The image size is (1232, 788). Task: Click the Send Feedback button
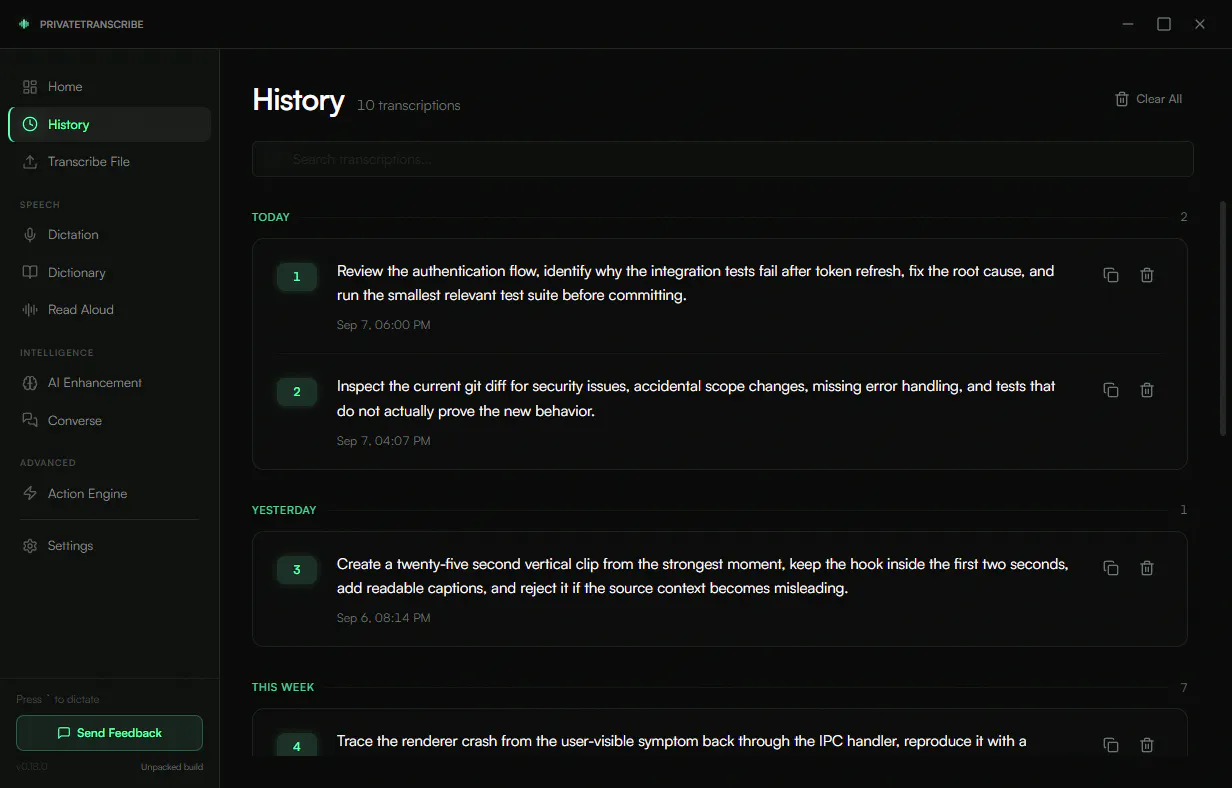pyautogui.click(x=109, y=733)
